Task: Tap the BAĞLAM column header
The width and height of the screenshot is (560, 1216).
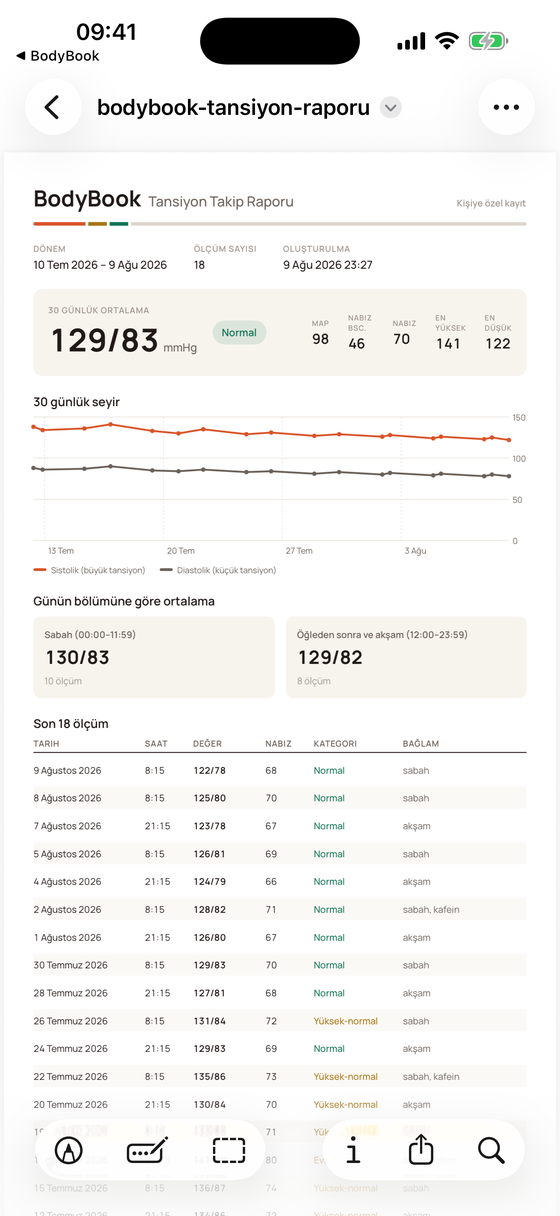Action: coord(420,744)
